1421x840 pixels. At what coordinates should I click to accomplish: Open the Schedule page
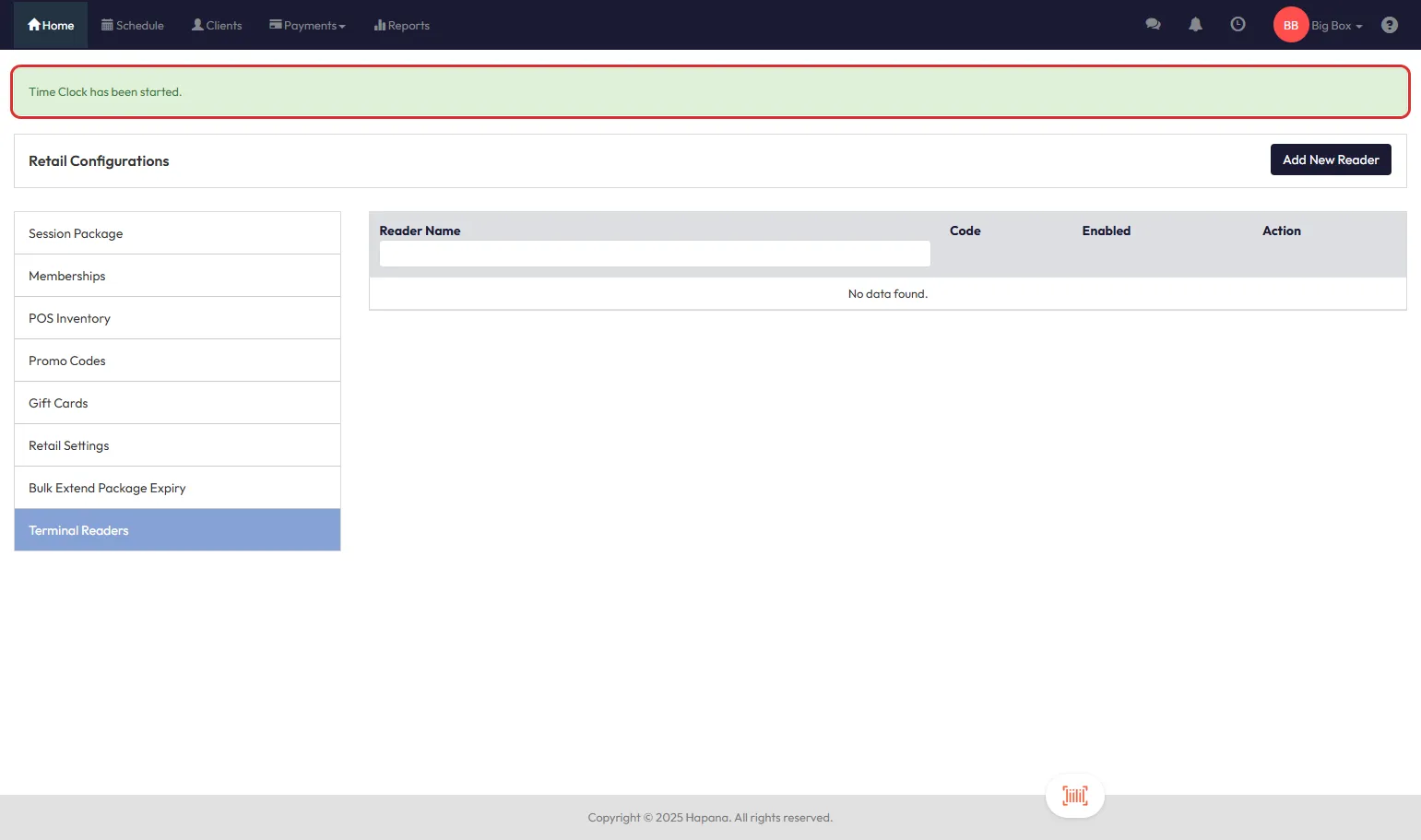(x=133, y=25)
